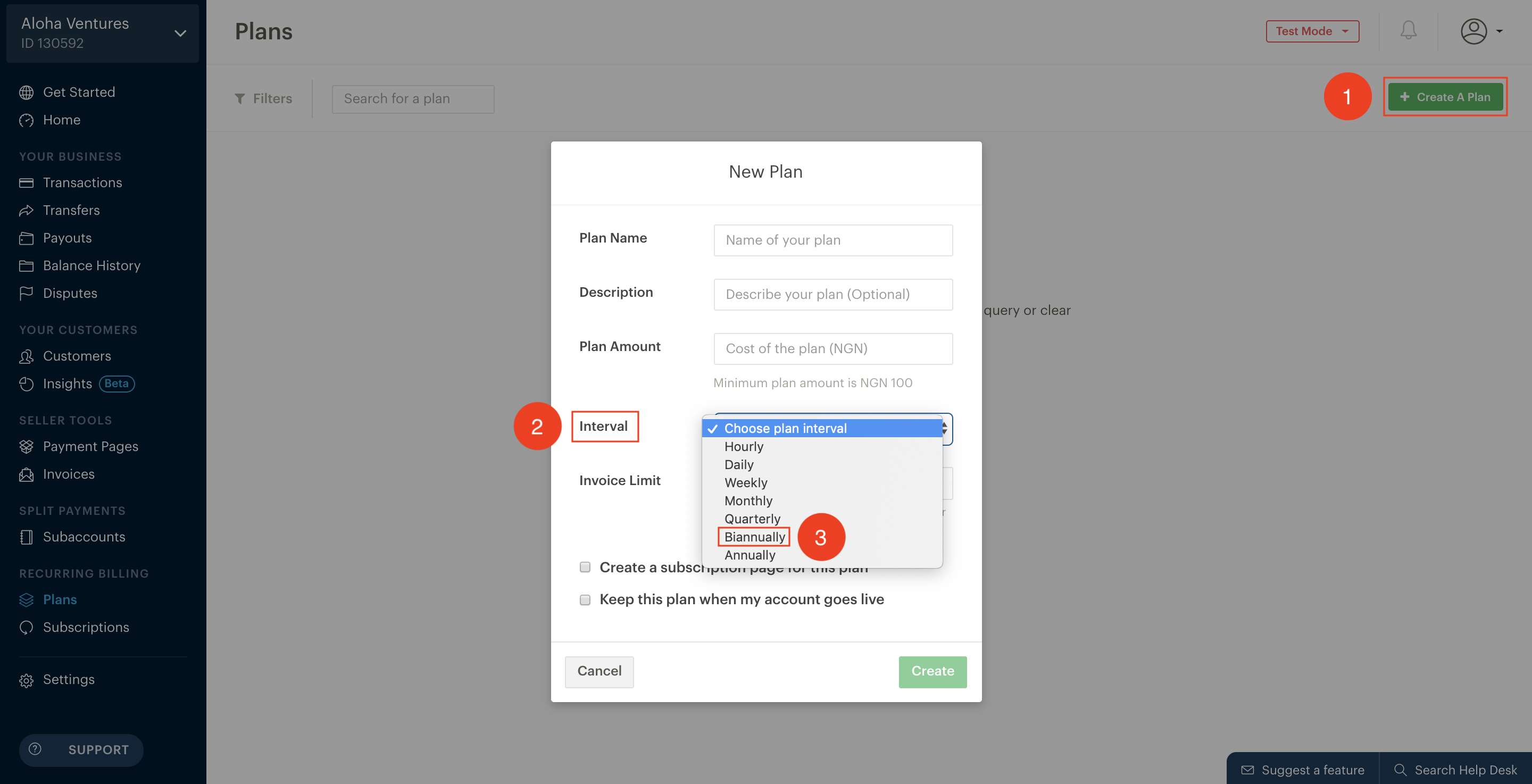Focus the Plan Amount input field
Screen dimensions: 1532x784
tap(832, 348)
